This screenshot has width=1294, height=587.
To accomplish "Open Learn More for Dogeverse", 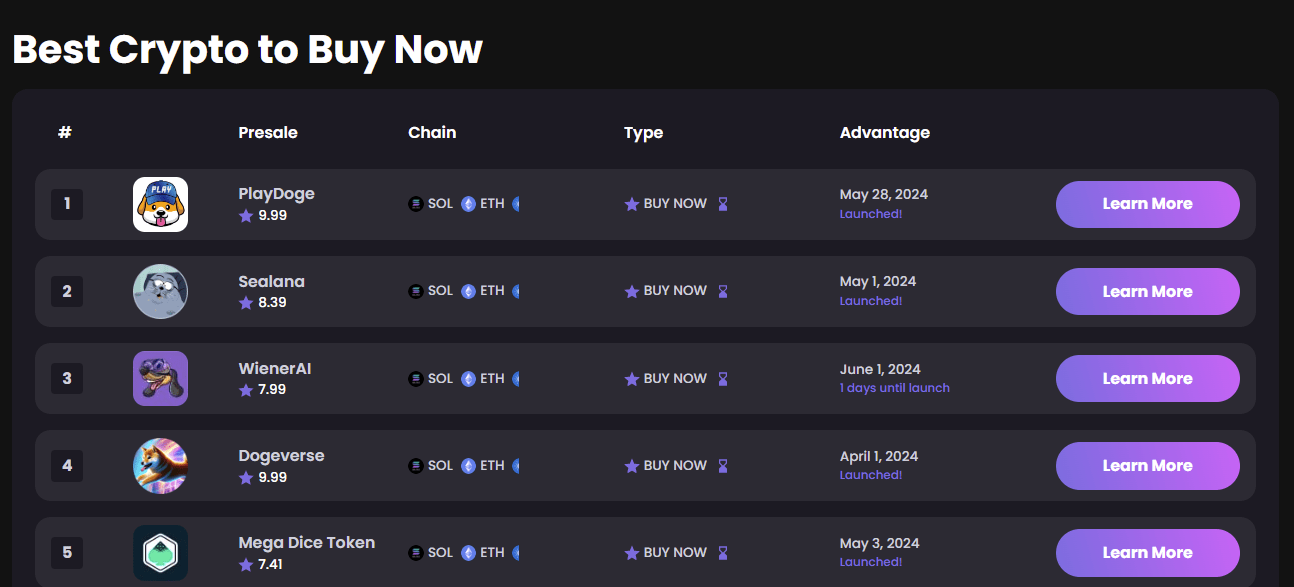I will pos(1148,466).
